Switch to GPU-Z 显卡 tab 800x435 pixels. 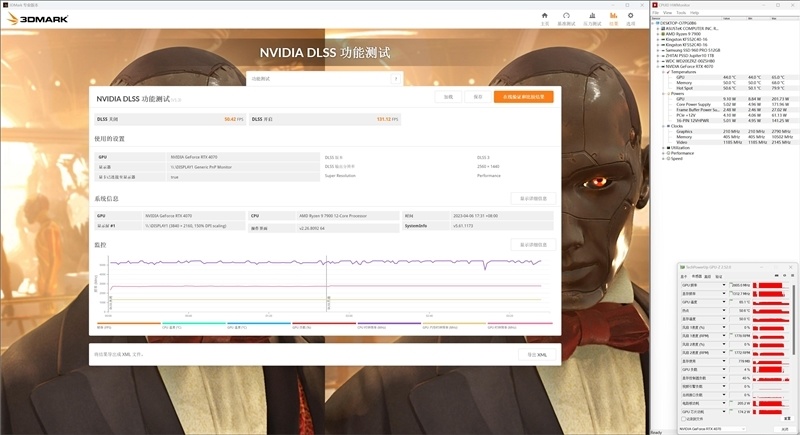tap(684, 276)
